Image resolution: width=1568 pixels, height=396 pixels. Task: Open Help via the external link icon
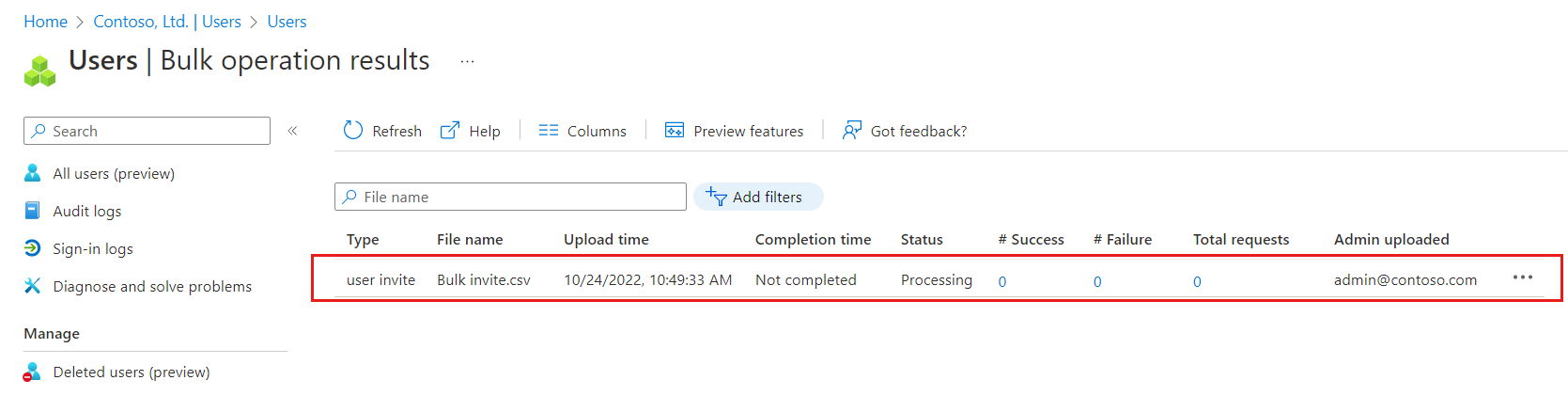(450, 130)
